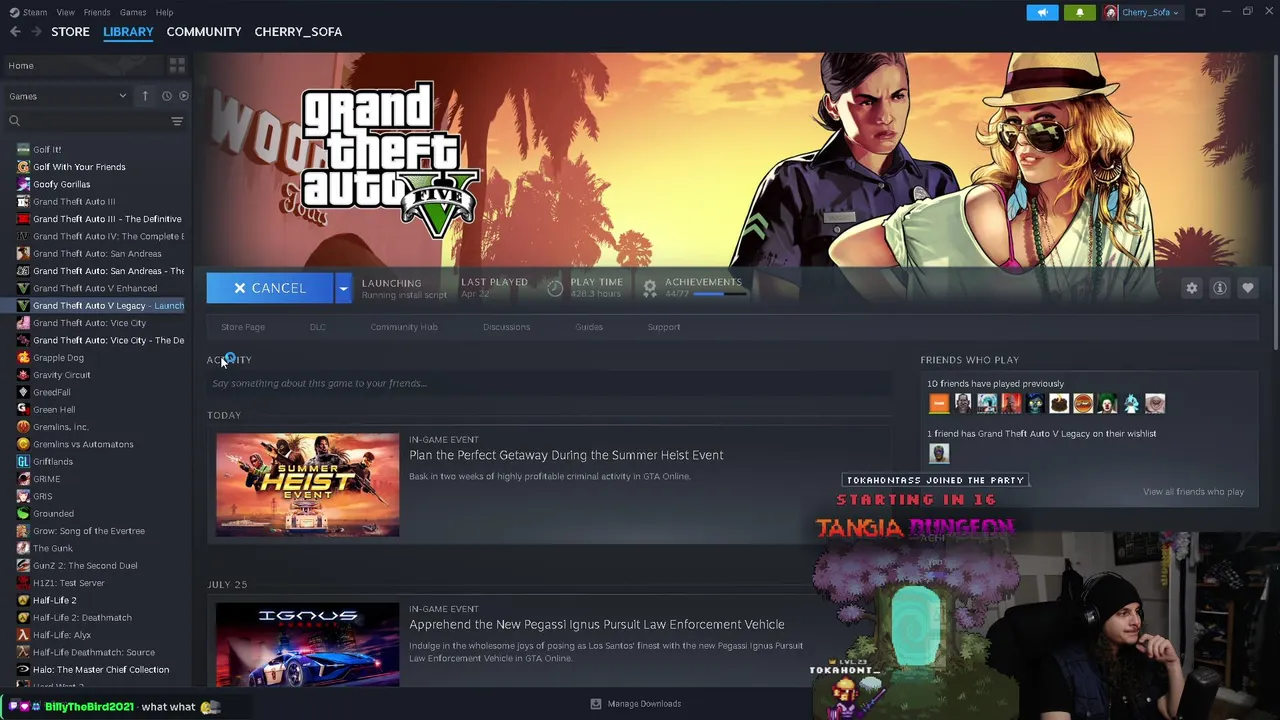Image resolution: width=1280 pixels, height=720 pixels.
Task: Open the Guides link
Action: click(x=589, y=327)
